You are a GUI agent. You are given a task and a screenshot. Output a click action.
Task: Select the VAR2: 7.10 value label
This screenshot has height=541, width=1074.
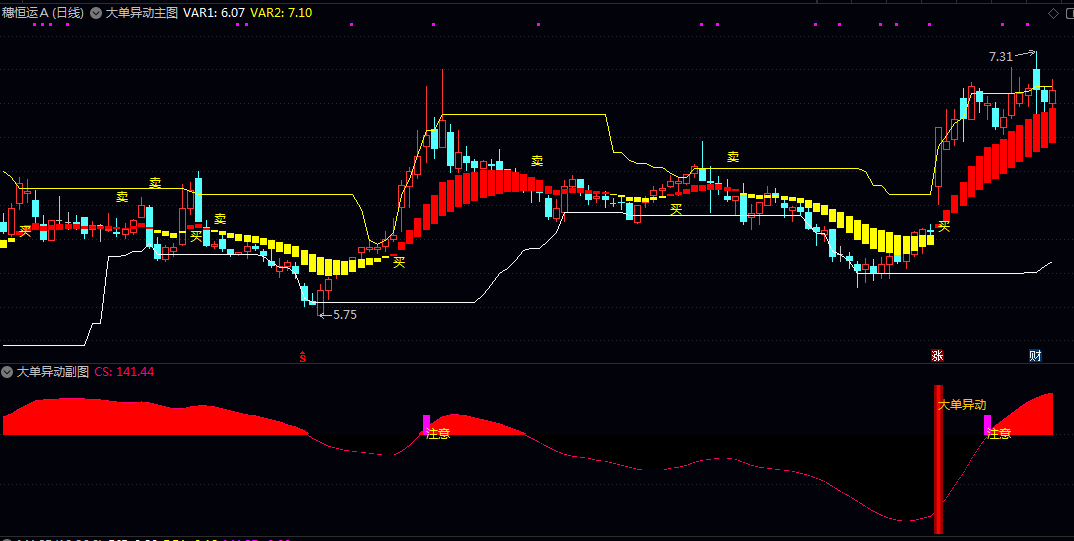(283, 12)
